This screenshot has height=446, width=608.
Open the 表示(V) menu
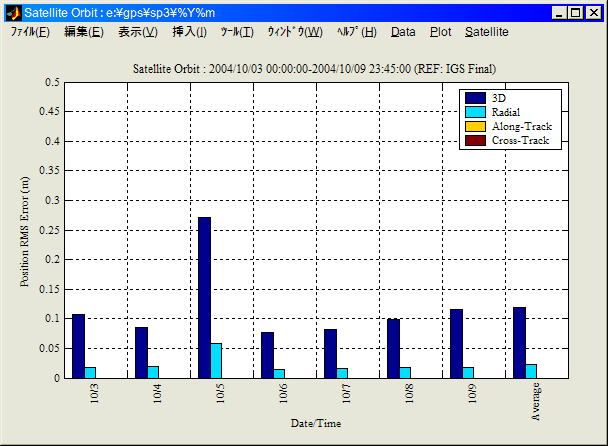(x=137, y=32)
